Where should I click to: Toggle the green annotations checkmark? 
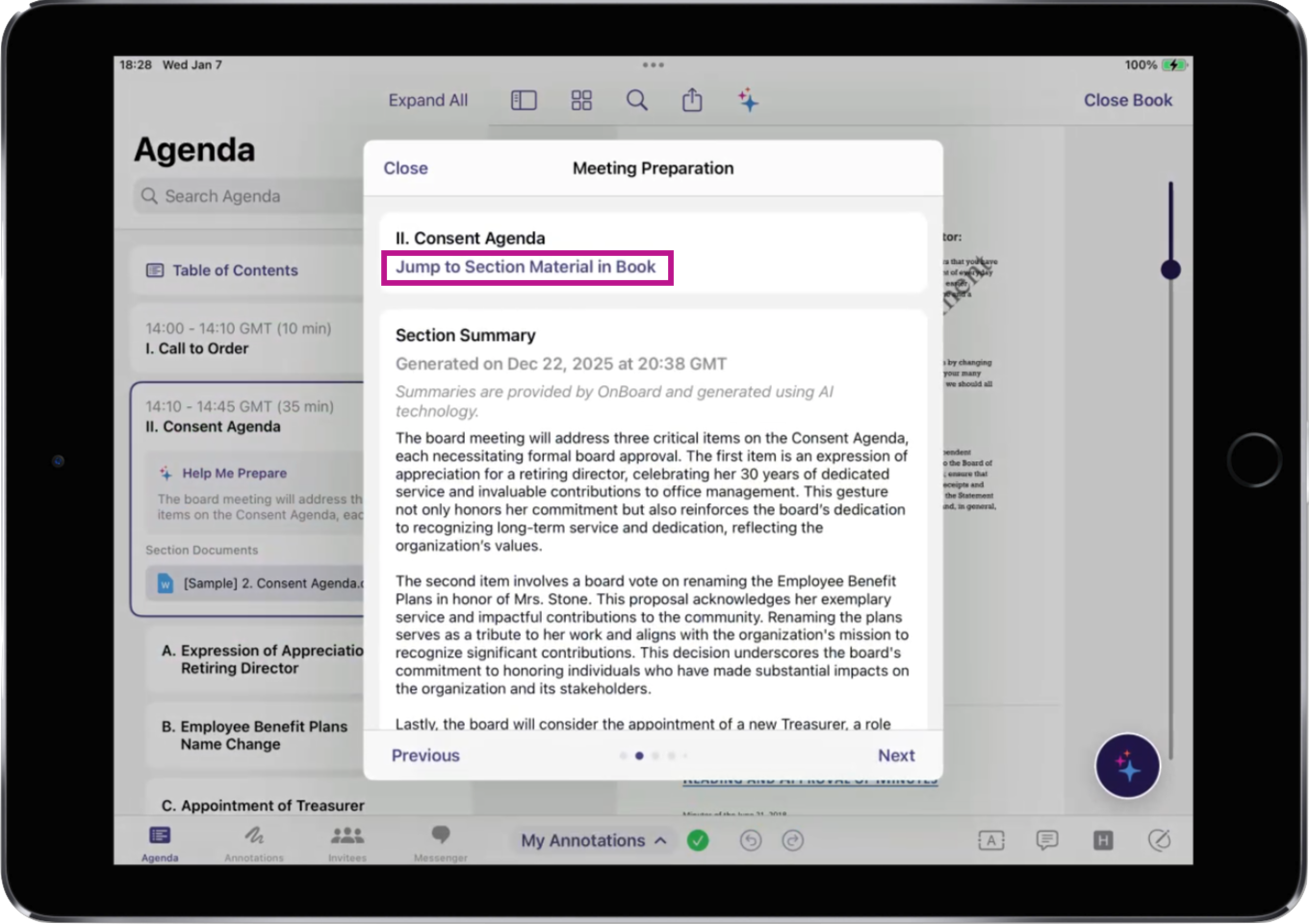click(x=698, y=840)
